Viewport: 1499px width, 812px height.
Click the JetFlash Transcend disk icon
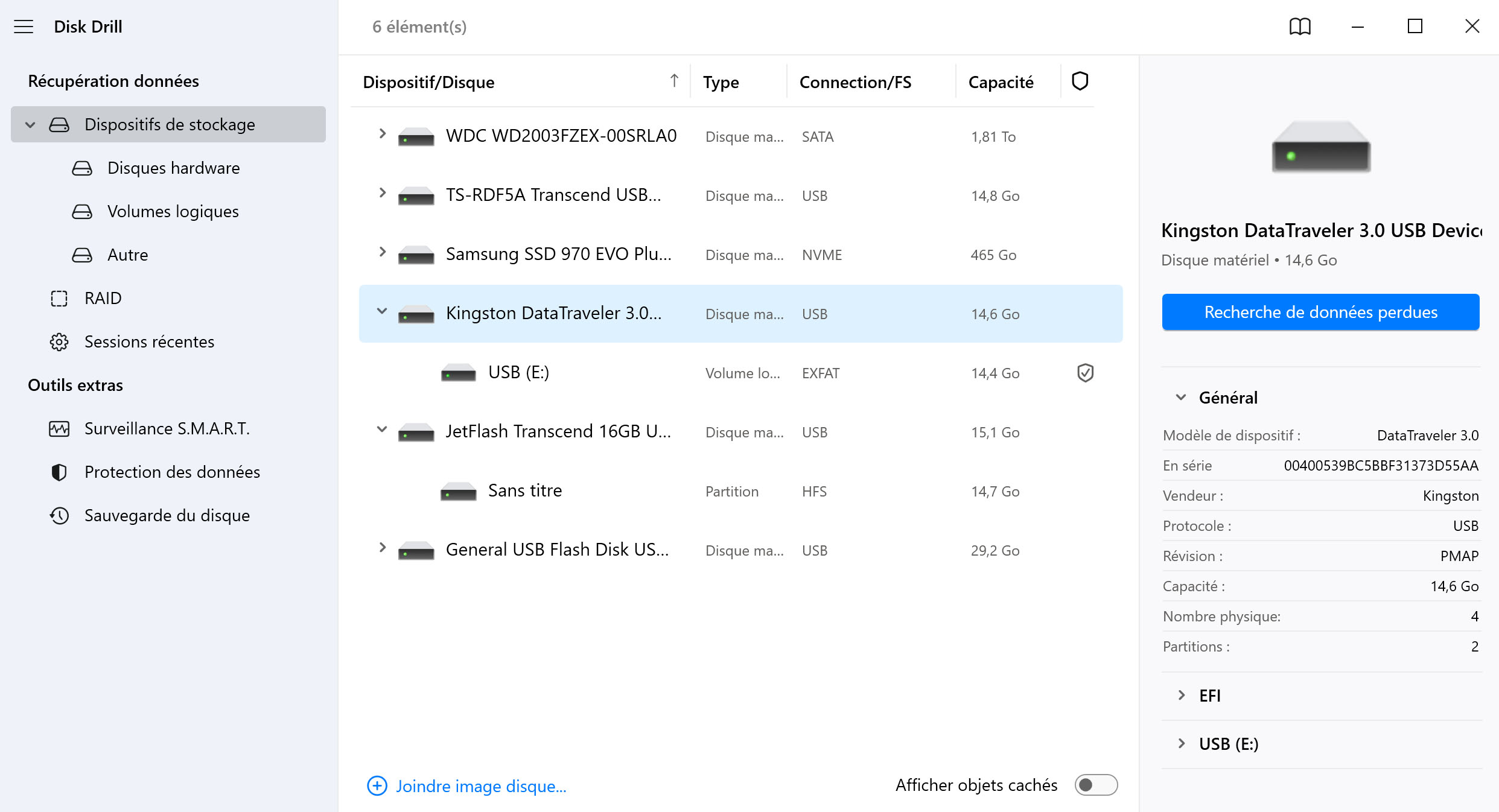[416, 432]
